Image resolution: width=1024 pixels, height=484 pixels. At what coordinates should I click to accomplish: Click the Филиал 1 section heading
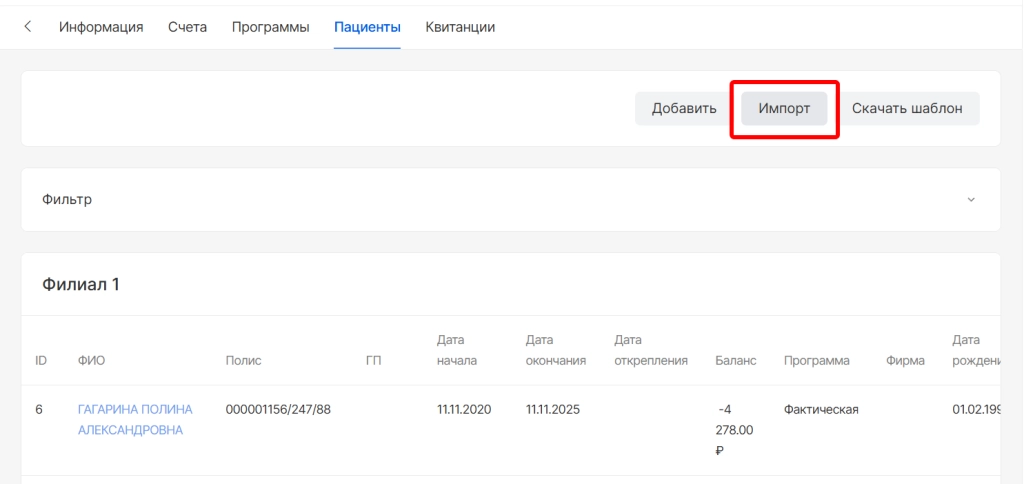81,285
